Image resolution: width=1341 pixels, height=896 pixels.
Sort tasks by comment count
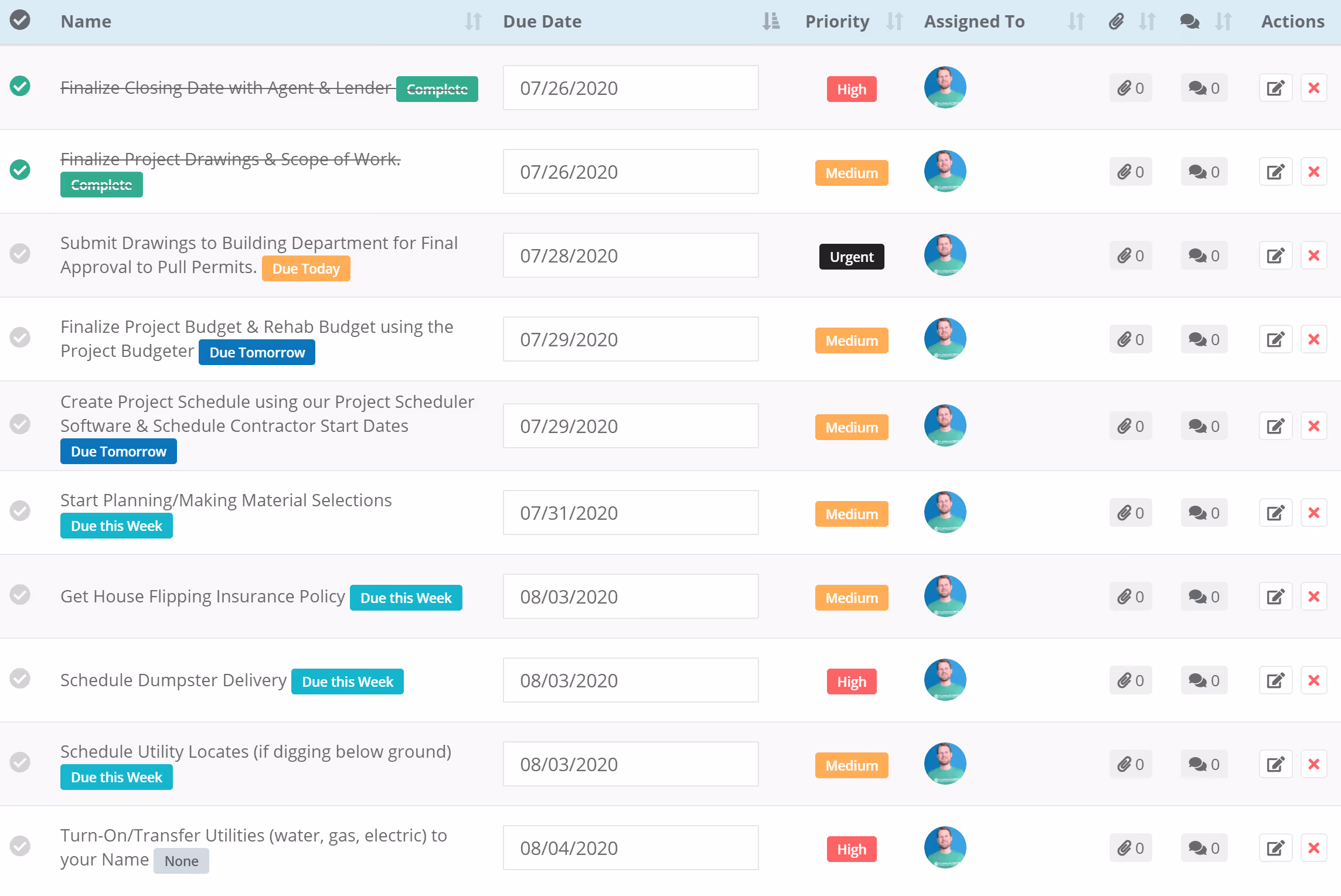coord(1223,22)
